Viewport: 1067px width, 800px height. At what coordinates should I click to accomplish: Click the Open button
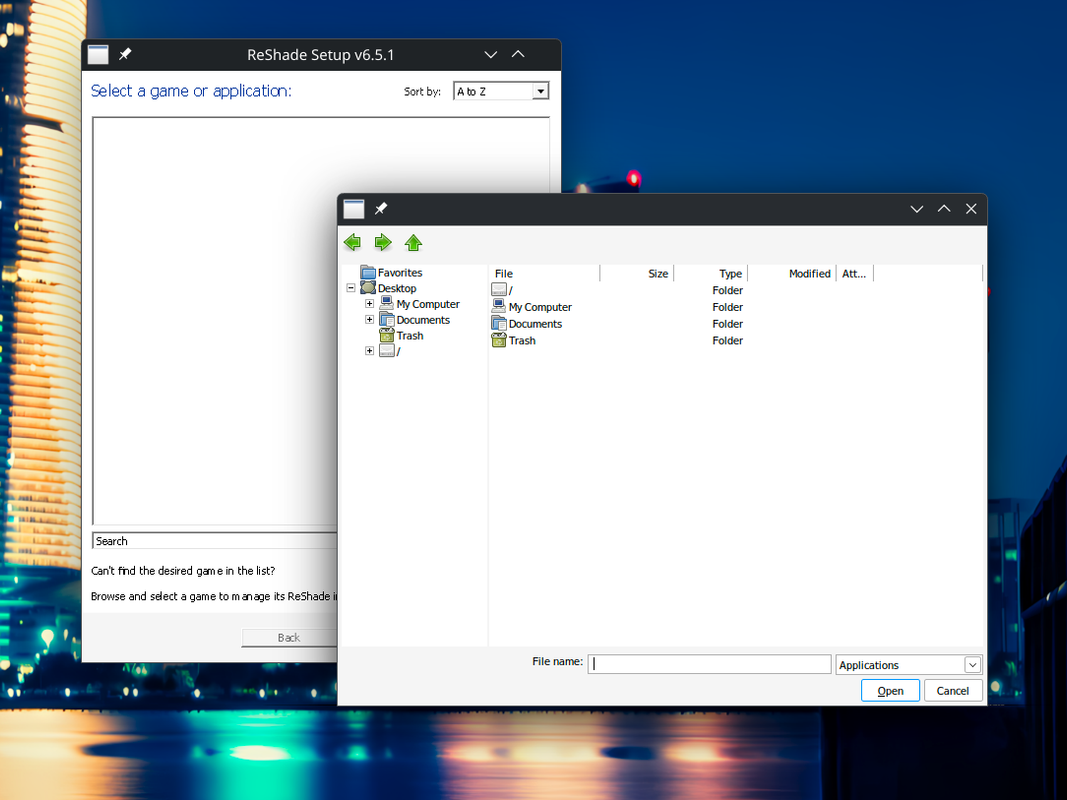point(890,690)
